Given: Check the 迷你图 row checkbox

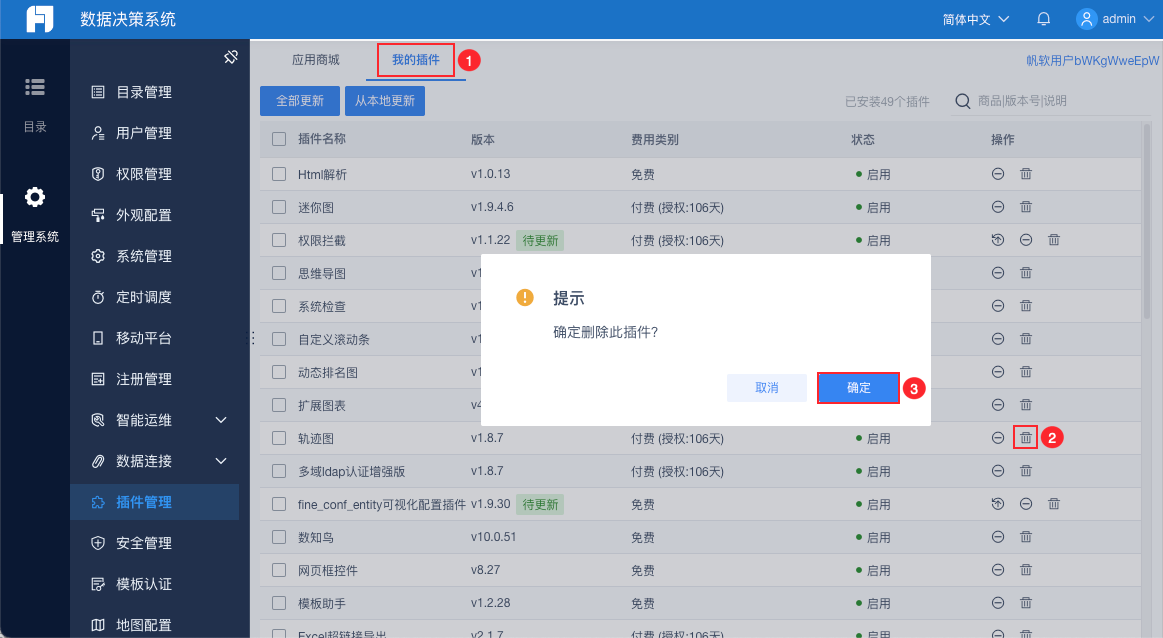Looking at the screenshot, I should pyautogui.click(x=279, y=207).
